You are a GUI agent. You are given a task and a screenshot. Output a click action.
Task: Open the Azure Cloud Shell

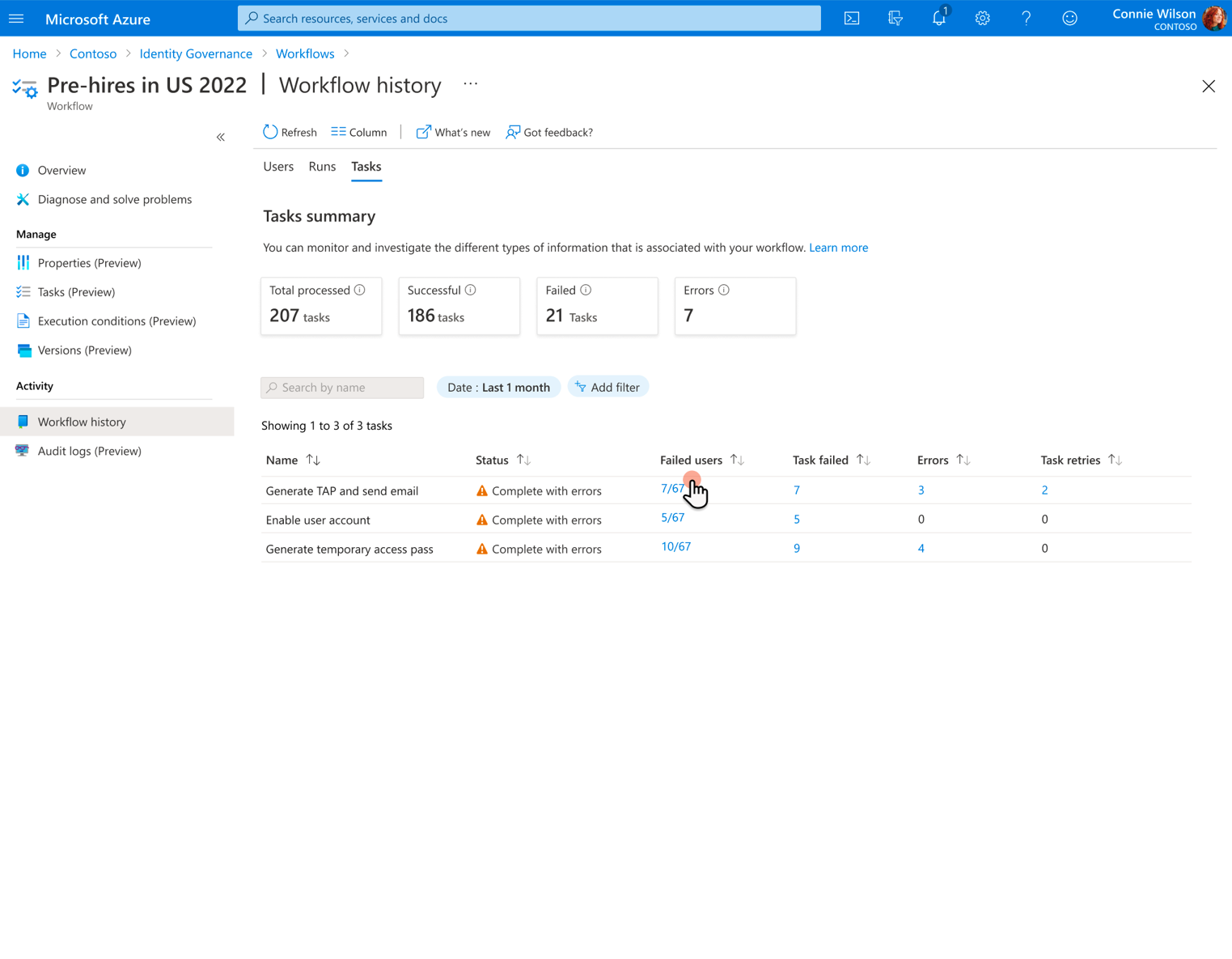pos(851,18)
